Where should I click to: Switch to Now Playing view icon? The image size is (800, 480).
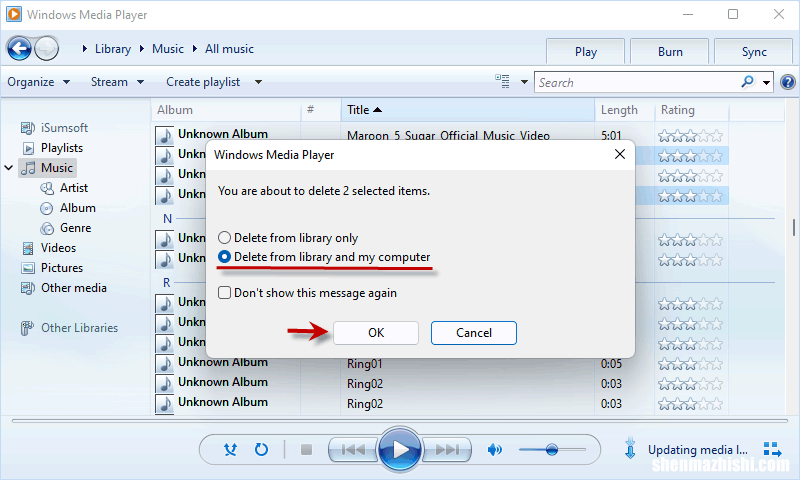[772, 449]
